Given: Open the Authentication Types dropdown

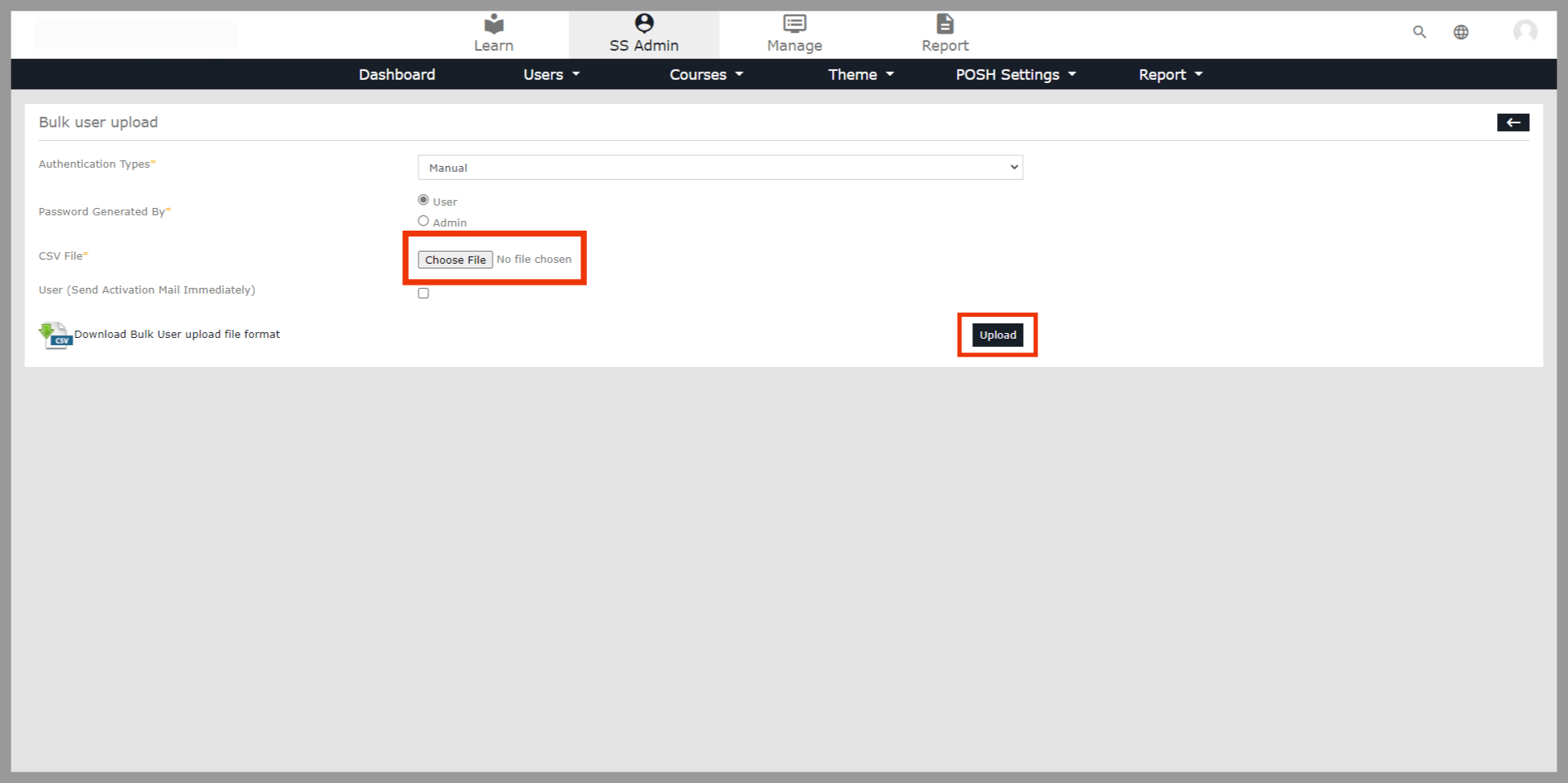Looking at the screenshot, I should (720, 168).
